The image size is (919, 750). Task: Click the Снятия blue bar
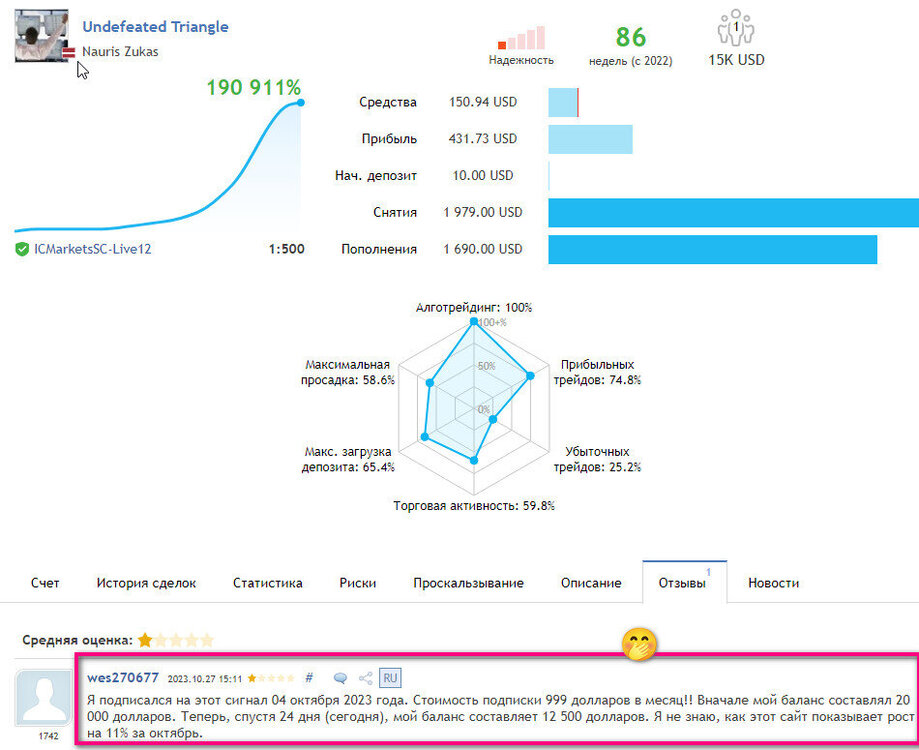pyautogui.click(x=734, y=213)
